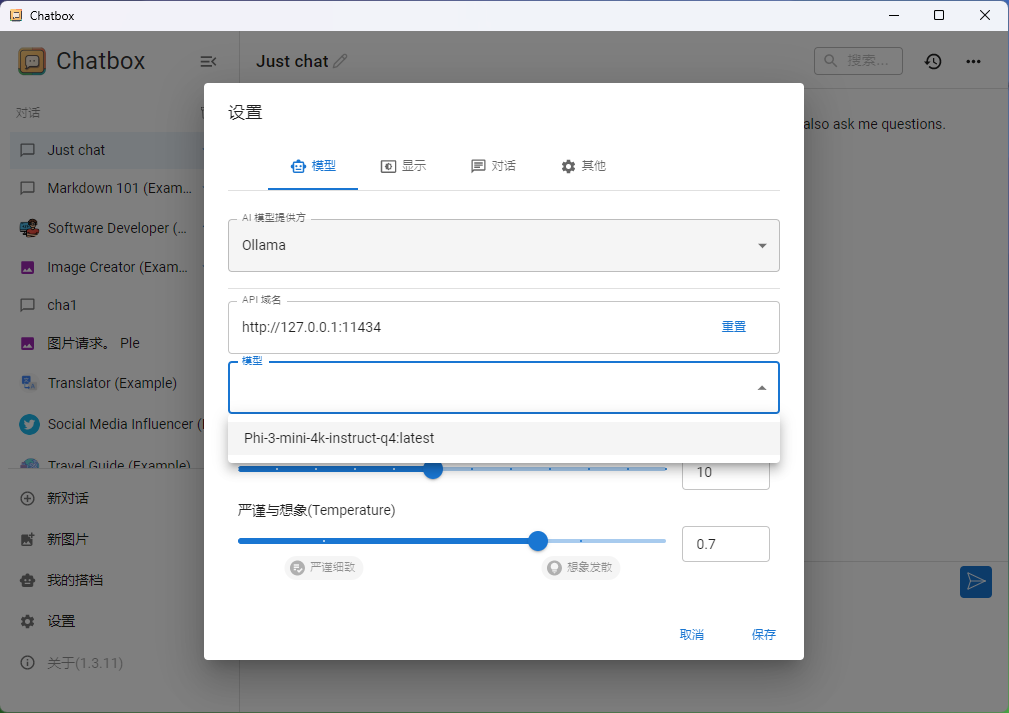Click the send message arrow button
The width and height of the screenshot is (1009, 713).
click(x=976, y=582)
